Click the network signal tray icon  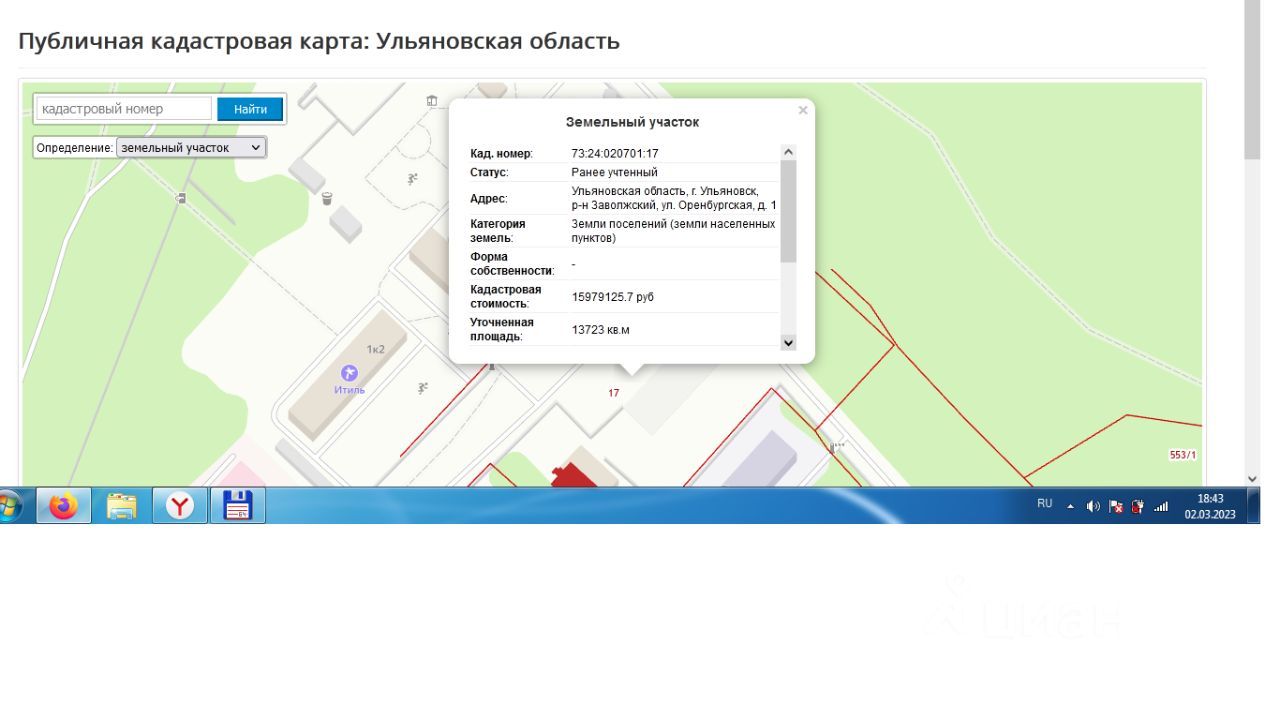[1161, 506]
